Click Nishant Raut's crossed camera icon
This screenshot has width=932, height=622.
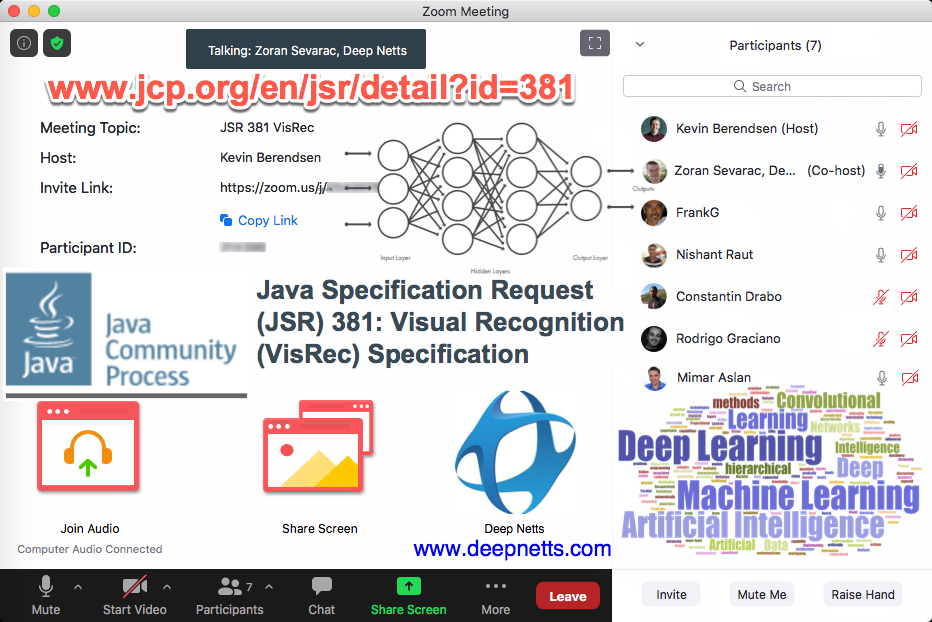click(x=909, y=255)
